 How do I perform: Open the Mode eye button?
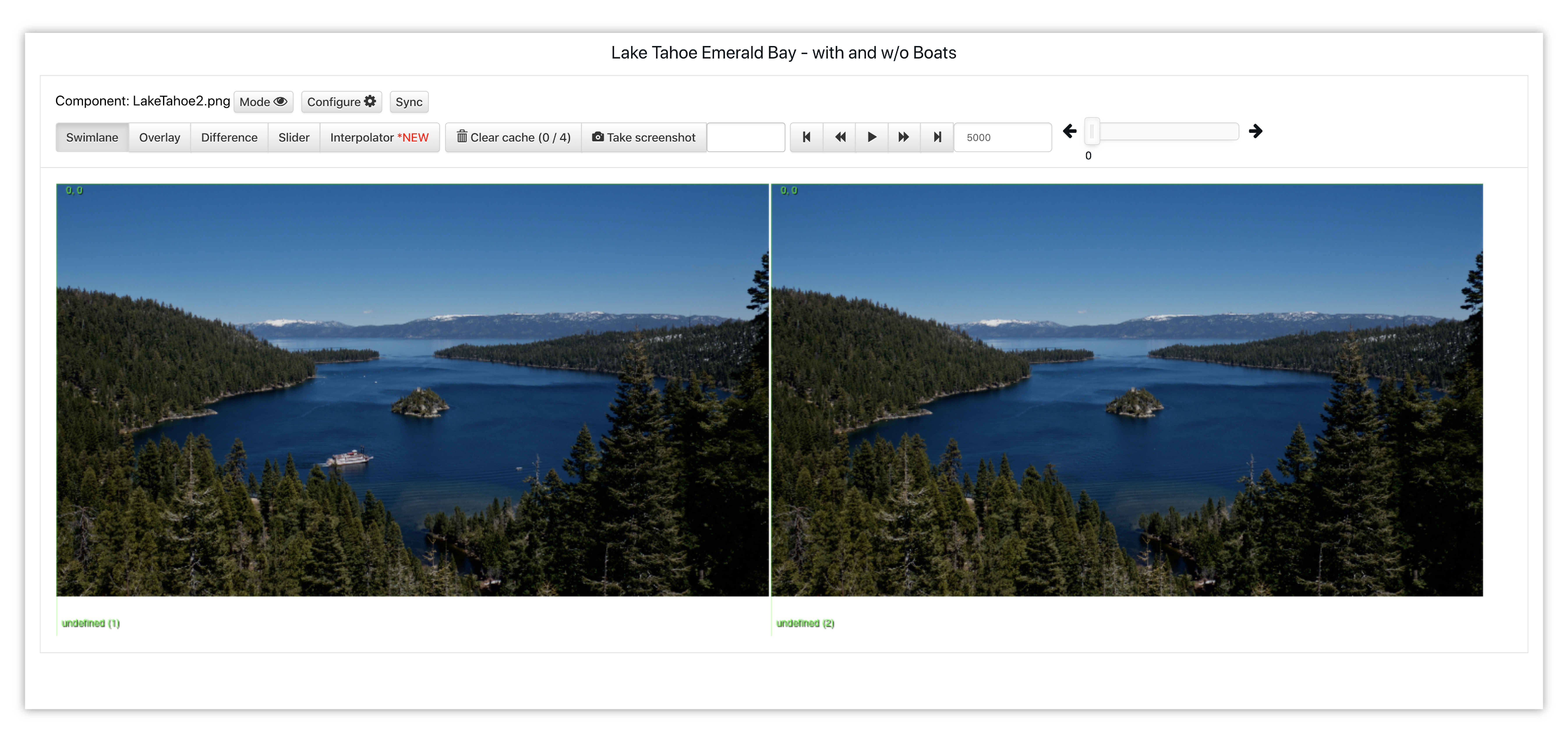pos(263,102)
